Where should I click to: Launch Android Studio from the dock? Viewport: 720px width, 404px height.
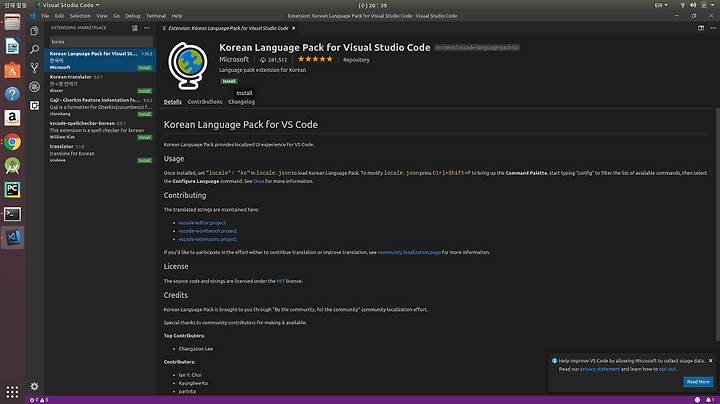[12, 166]
